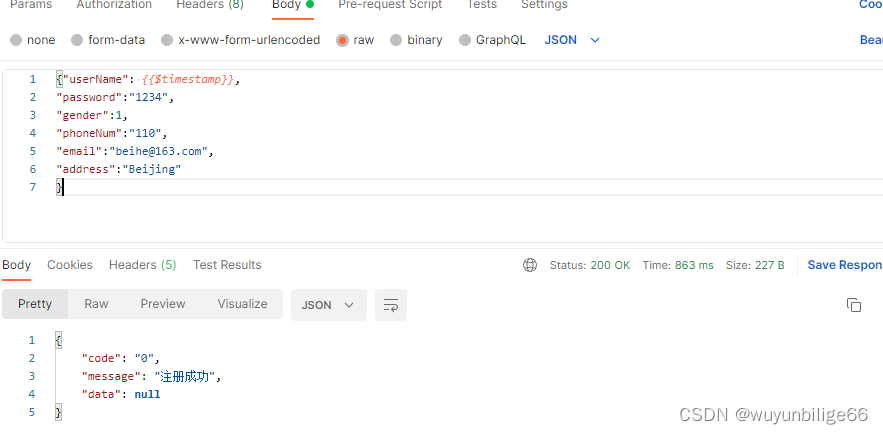Open the Pre-request Script tab

tap(390, 5)
